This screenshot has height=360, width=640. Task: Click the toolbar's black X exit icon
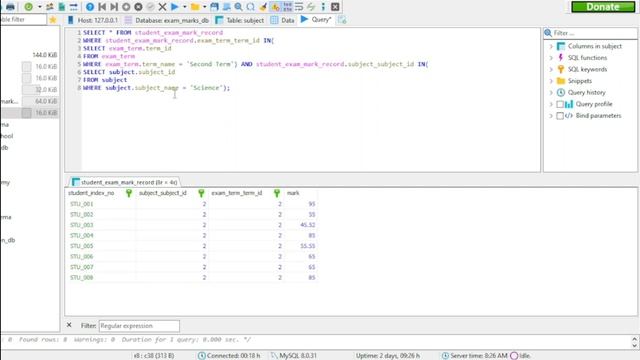tap(335, 7)
